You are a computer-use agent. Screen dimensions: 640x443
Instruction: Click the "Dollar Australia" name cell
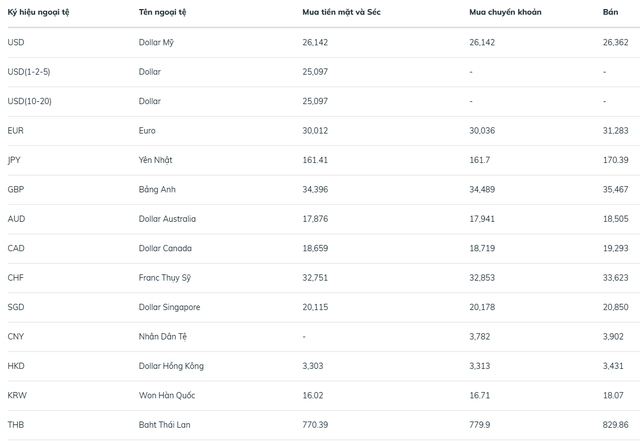pos(168,218)
